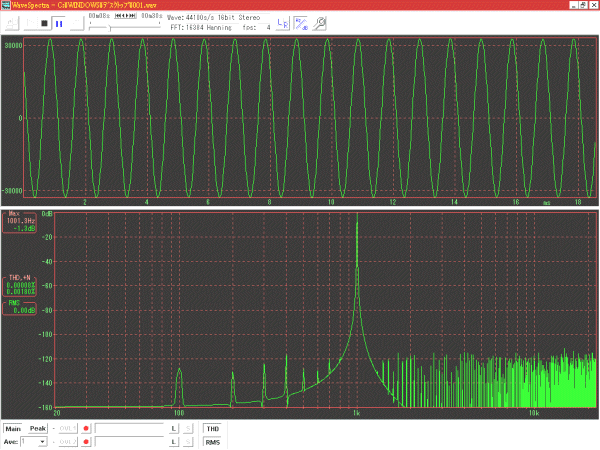The height and width of the screenshot is (450, 600).
Task: Open the wrench settings icon
Action: [320, 22]
